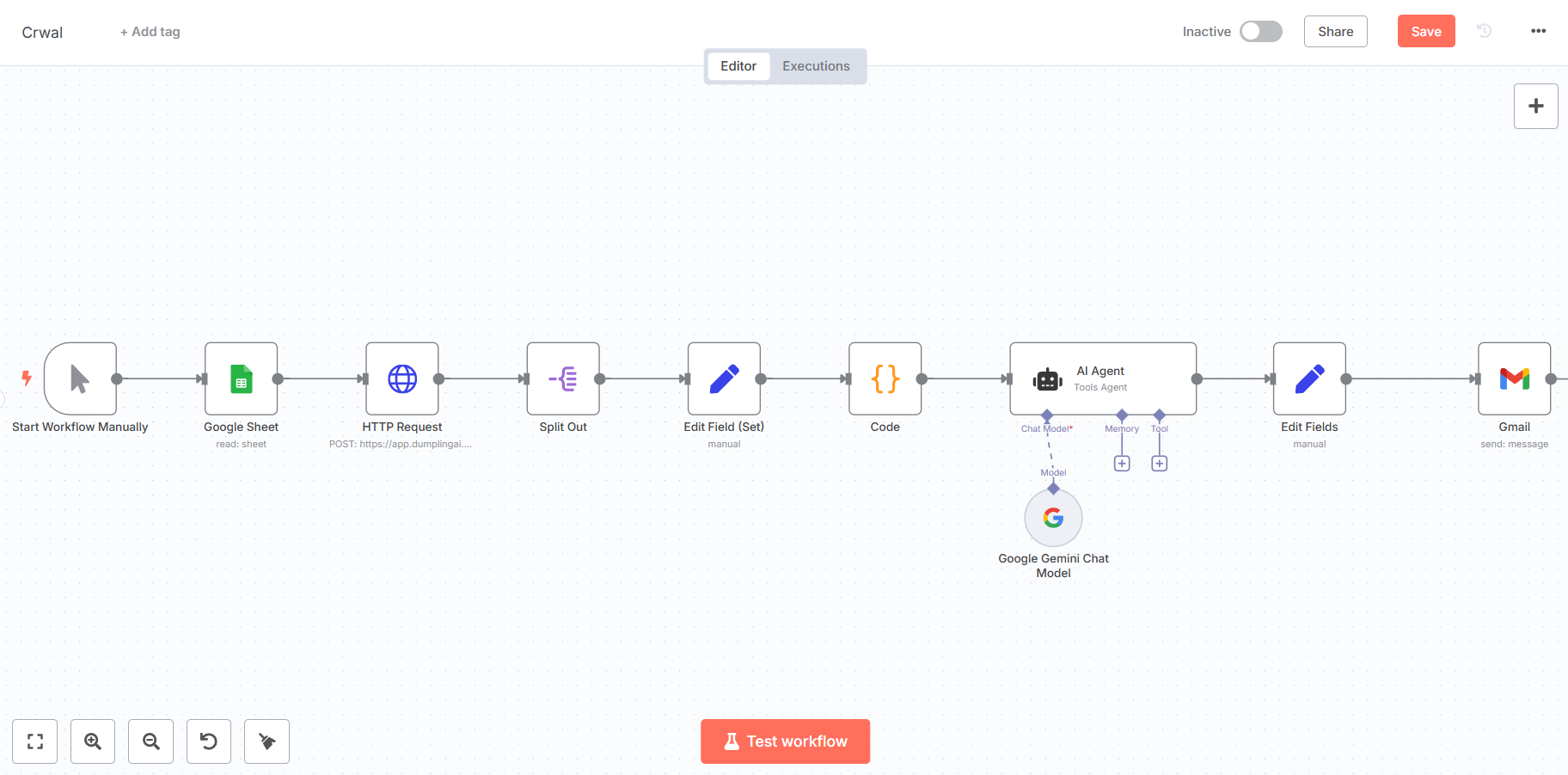Viewport: 1568px width, 775px height.
Task: Click the AI Agent output connector
Action: pos(1197,378)
